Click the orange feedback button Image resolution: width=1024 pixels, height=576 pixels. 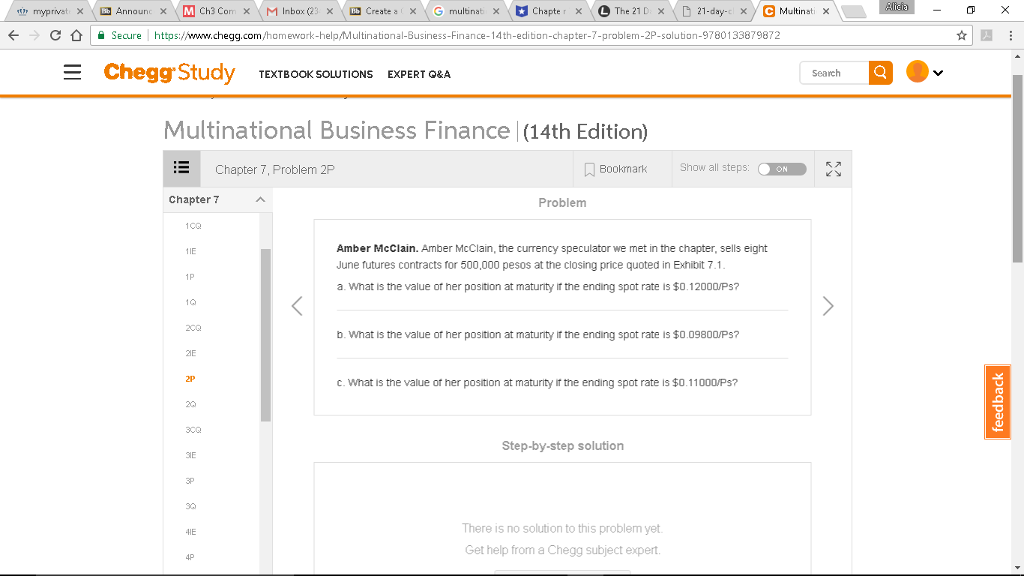coord(997,401)
